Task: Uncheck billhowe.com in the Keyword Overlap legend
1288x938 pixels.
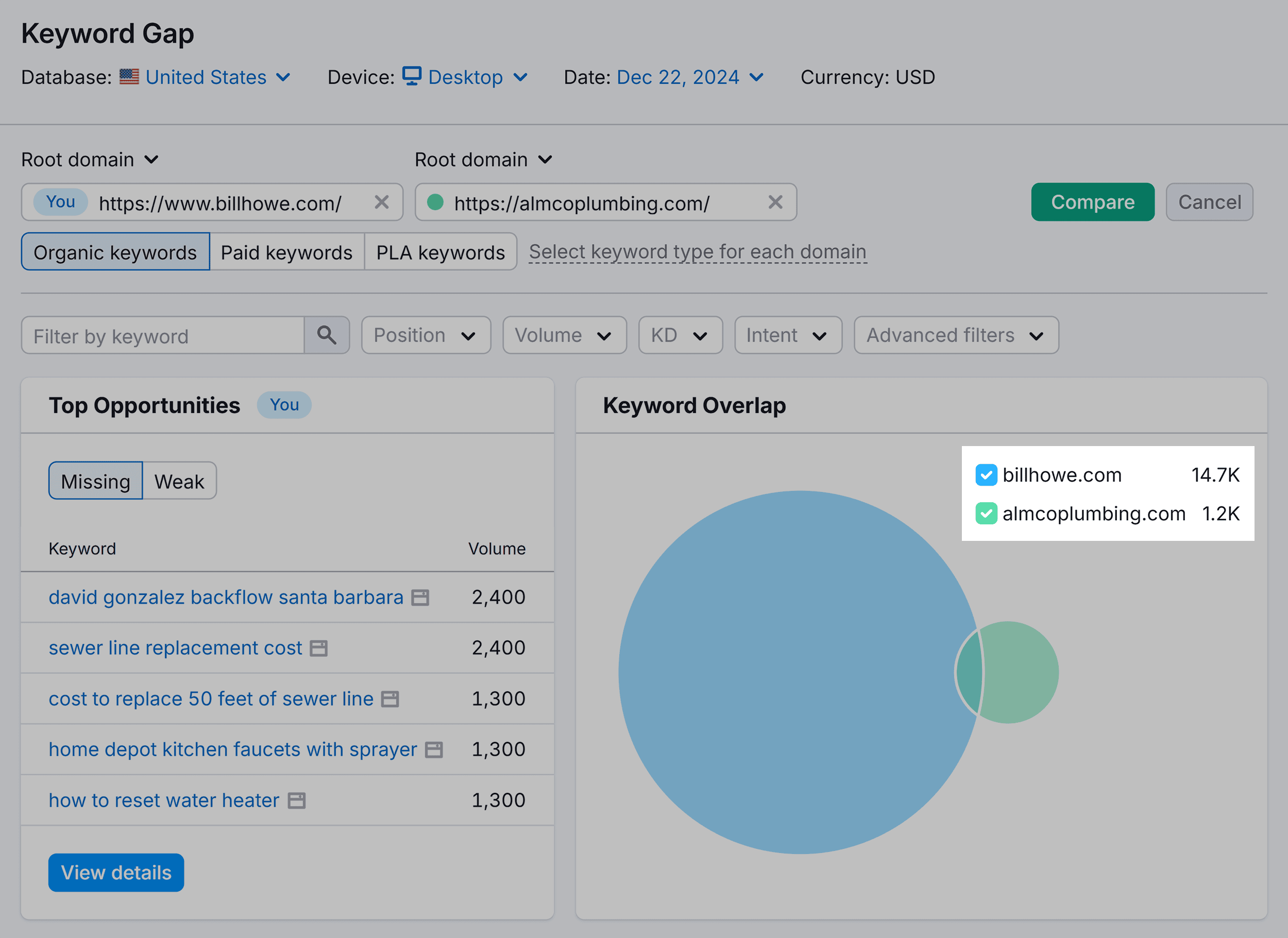Action: click(987, 475)
